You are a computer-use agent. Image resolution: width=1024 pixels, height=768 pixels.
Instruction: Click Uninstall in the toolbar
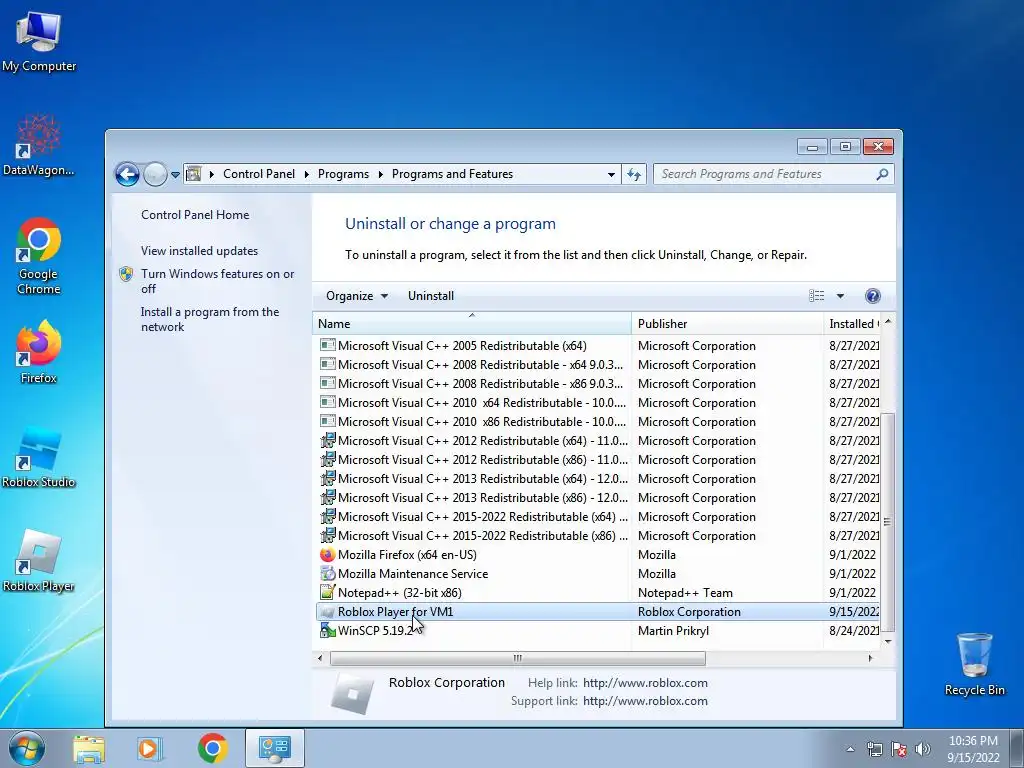click(430, 296)
